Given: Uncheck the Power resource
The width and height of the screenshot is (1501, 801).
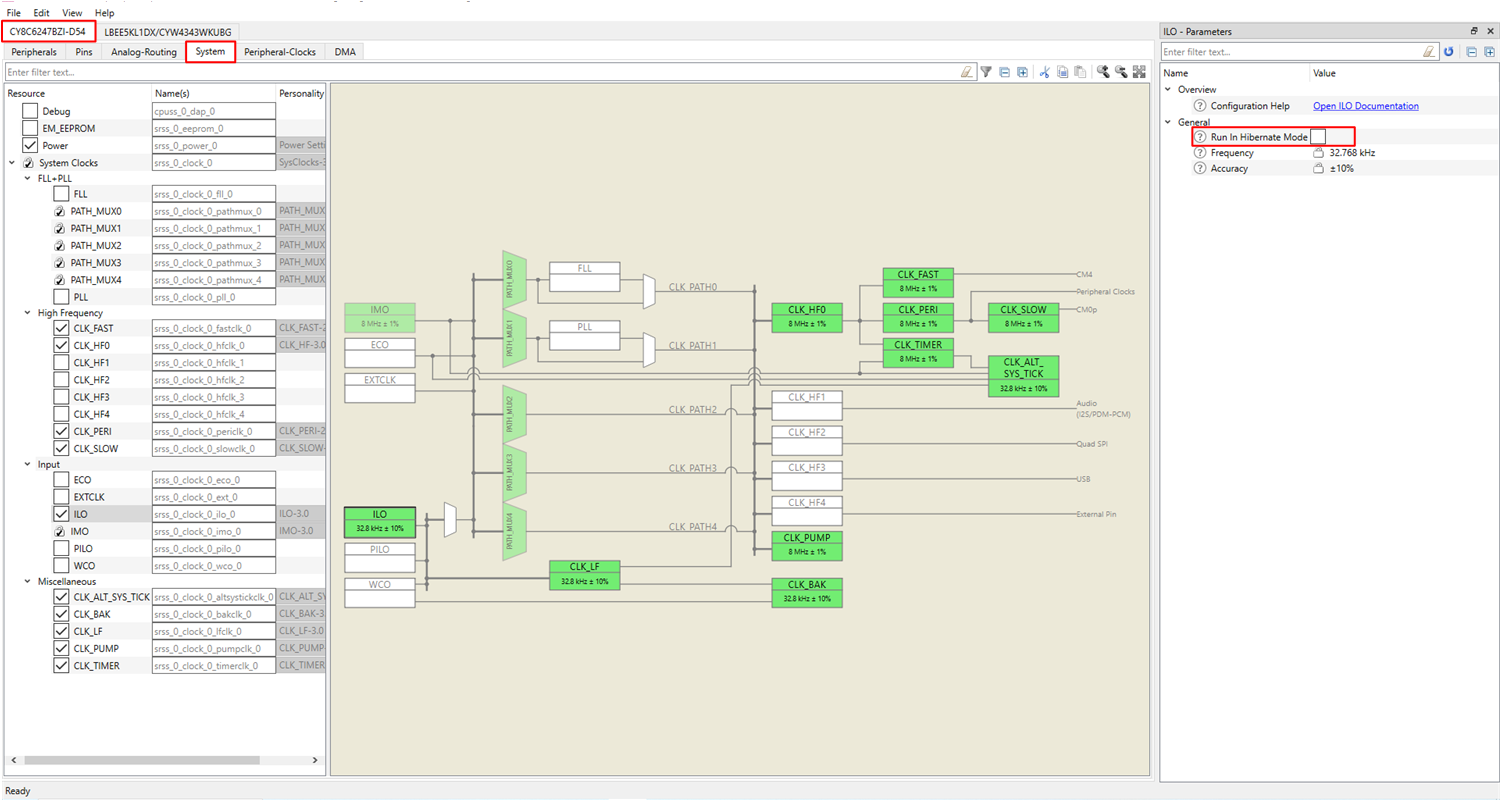Looking at the screenshot, I should pyautogui.click(x=30, y=145).
